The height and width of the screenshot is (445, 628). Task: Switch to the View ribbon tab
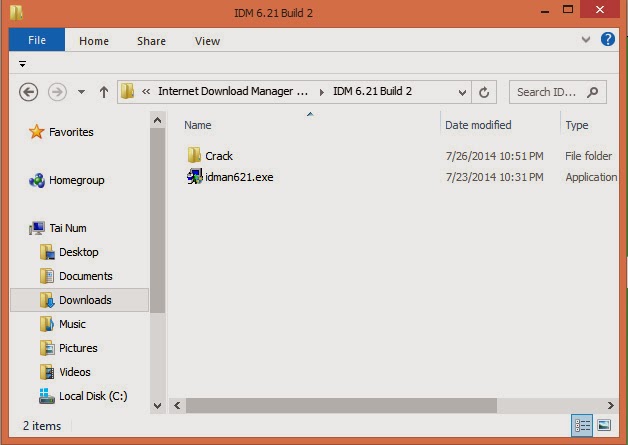click(x=207, y=41)
